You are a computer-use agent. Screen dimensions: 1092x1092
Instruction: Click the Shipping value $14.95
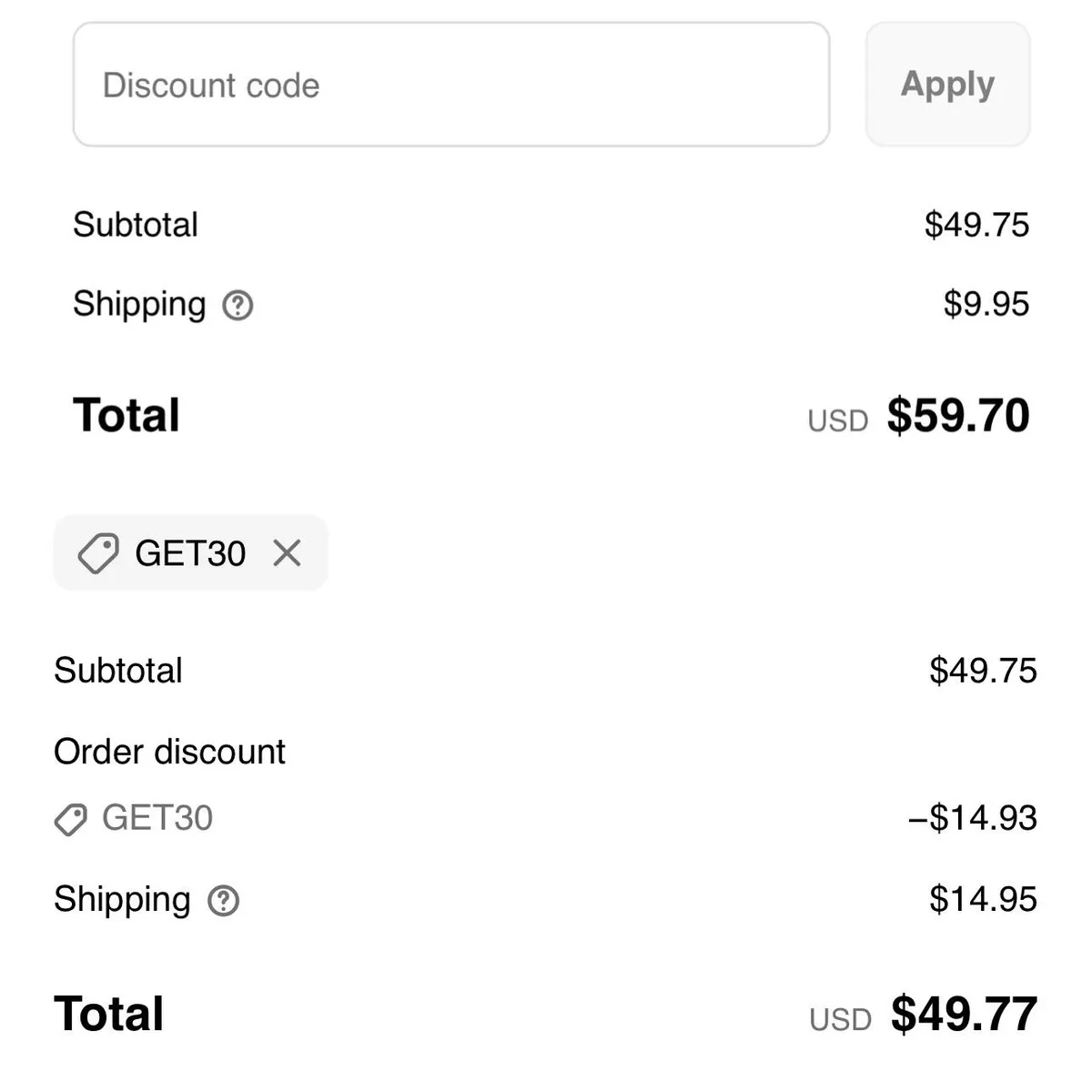coord(983,899)
